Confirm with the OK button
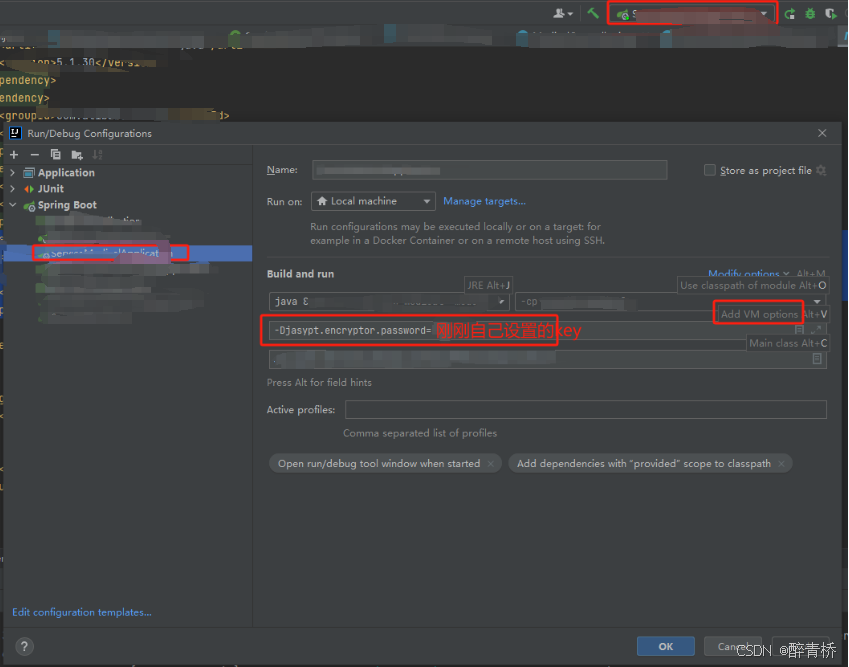 (665, 646)
